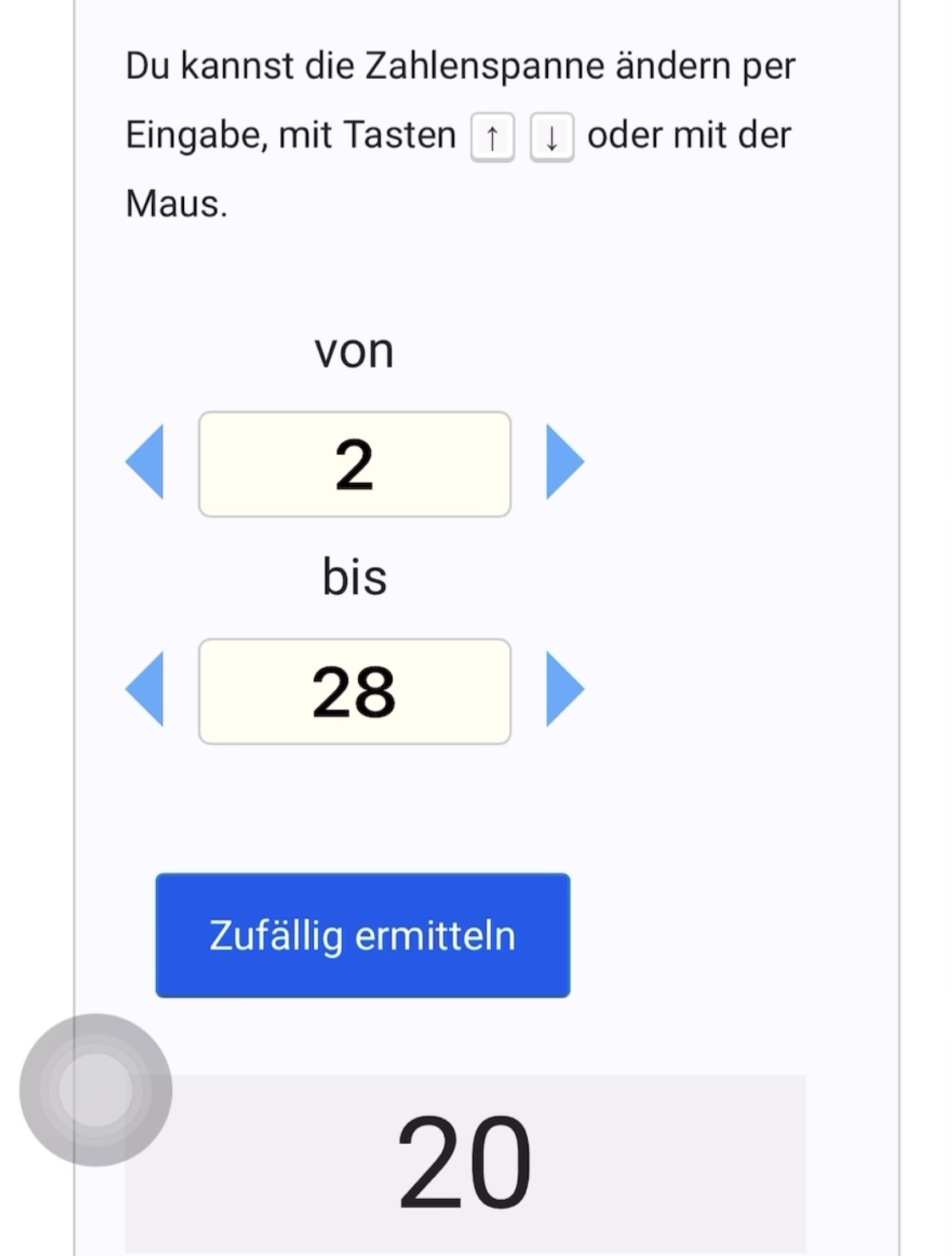
Task: Decrease the 'von' value with left arrow
Action: click(144, 462)
